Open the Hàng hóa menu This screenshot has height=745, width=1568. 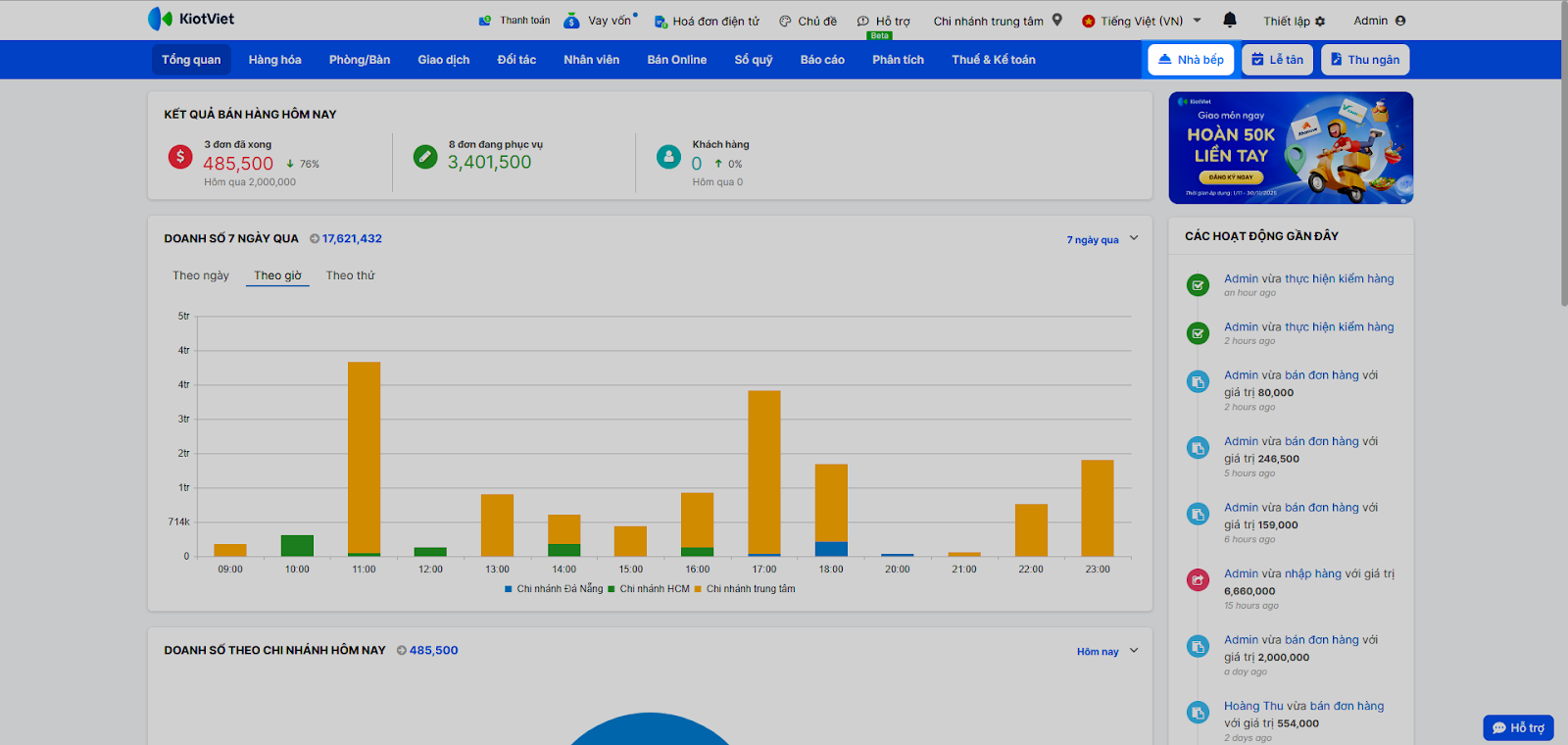tap(274, 60)
